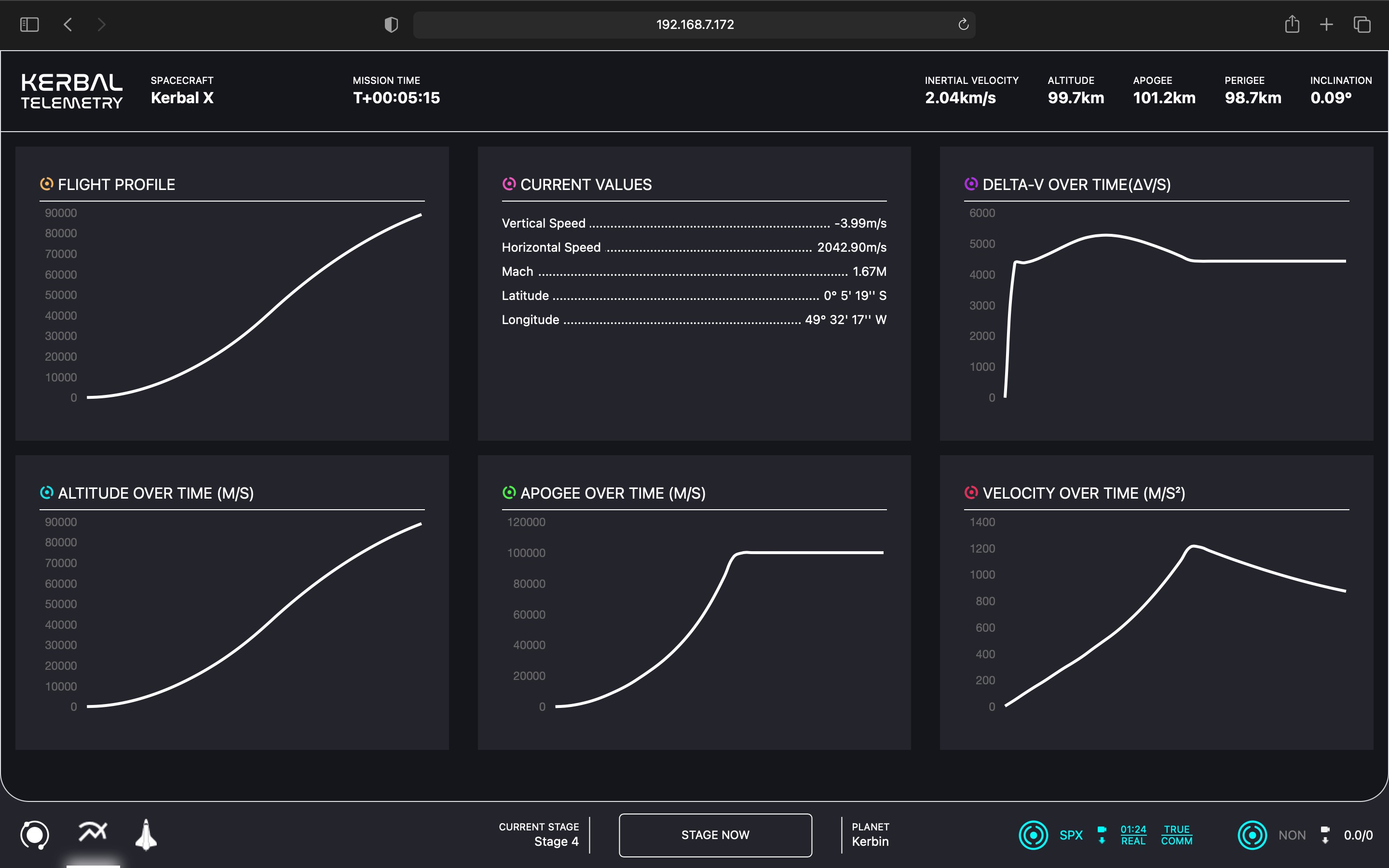
Task: Click the Current Stage 'Stage 4' label
Action: pyautogui.click(x=556, y=841)
